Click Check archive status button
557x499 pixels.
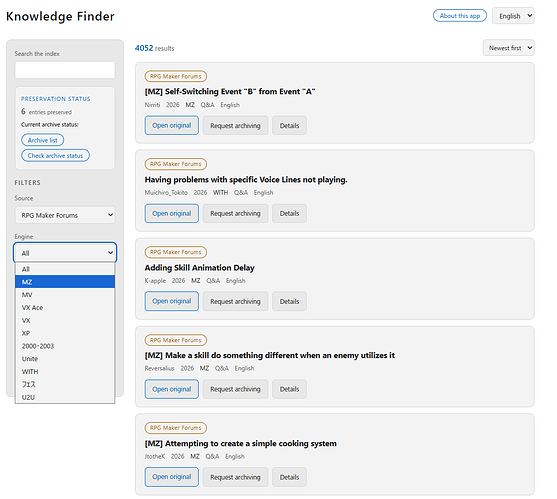(x=55, y=155)
